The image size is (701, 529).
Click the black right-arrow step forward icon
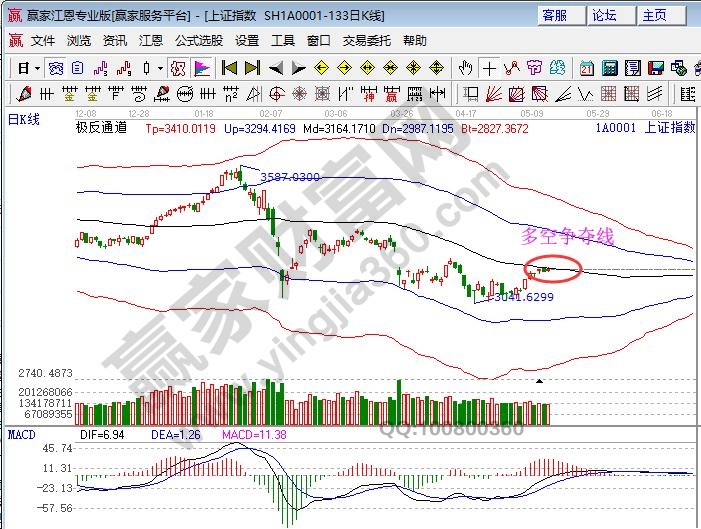(297, 68)
